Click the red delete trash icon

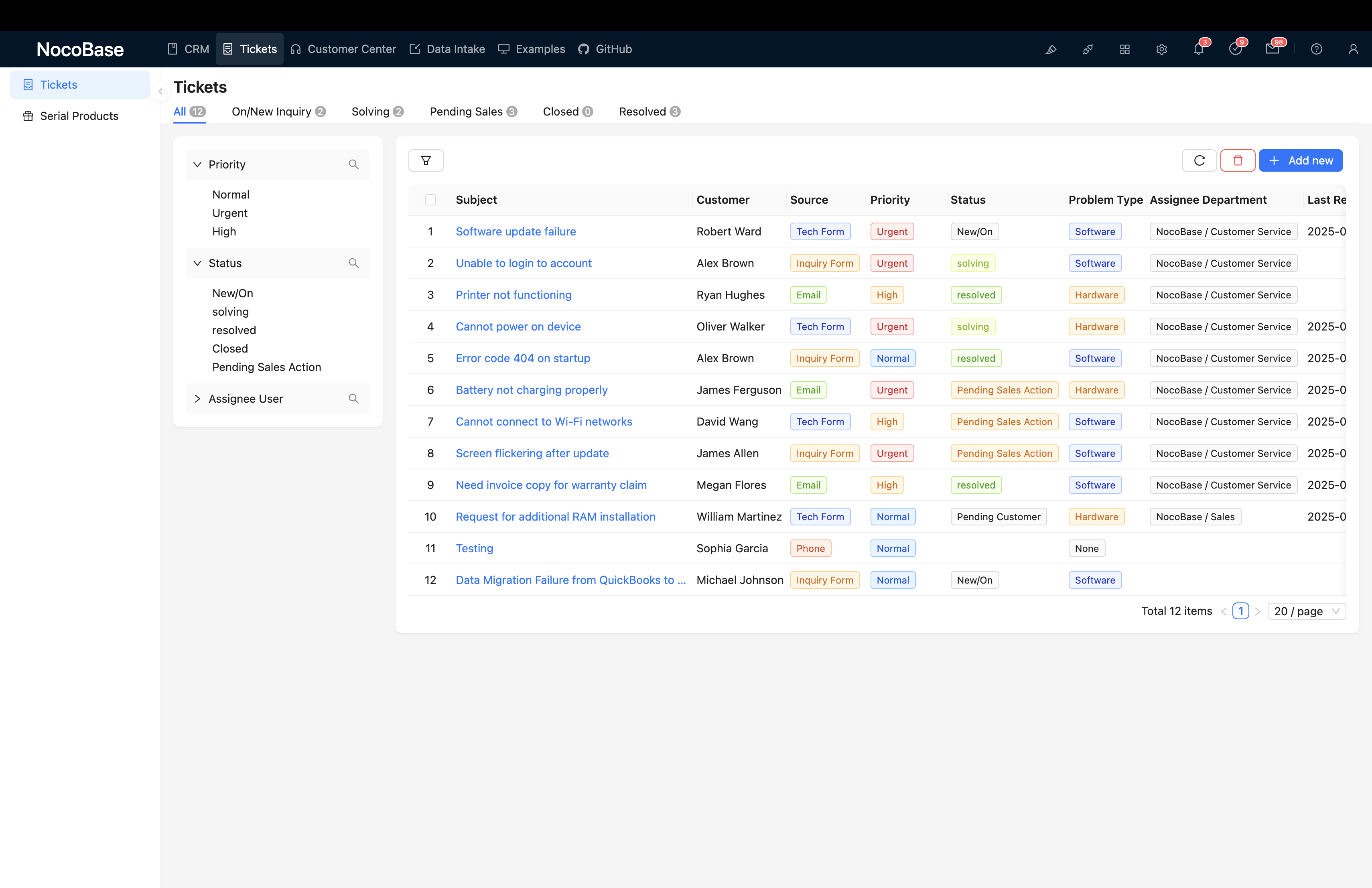click(1237, 160)
